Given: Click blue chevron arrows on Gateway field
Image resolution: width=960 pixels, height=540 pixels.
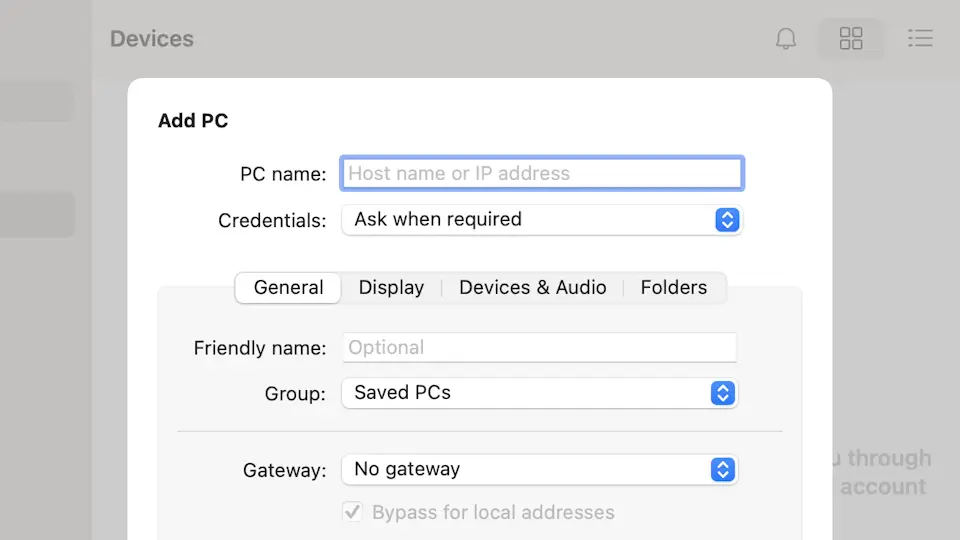Looking at the screenshot, I should (722, 469).
